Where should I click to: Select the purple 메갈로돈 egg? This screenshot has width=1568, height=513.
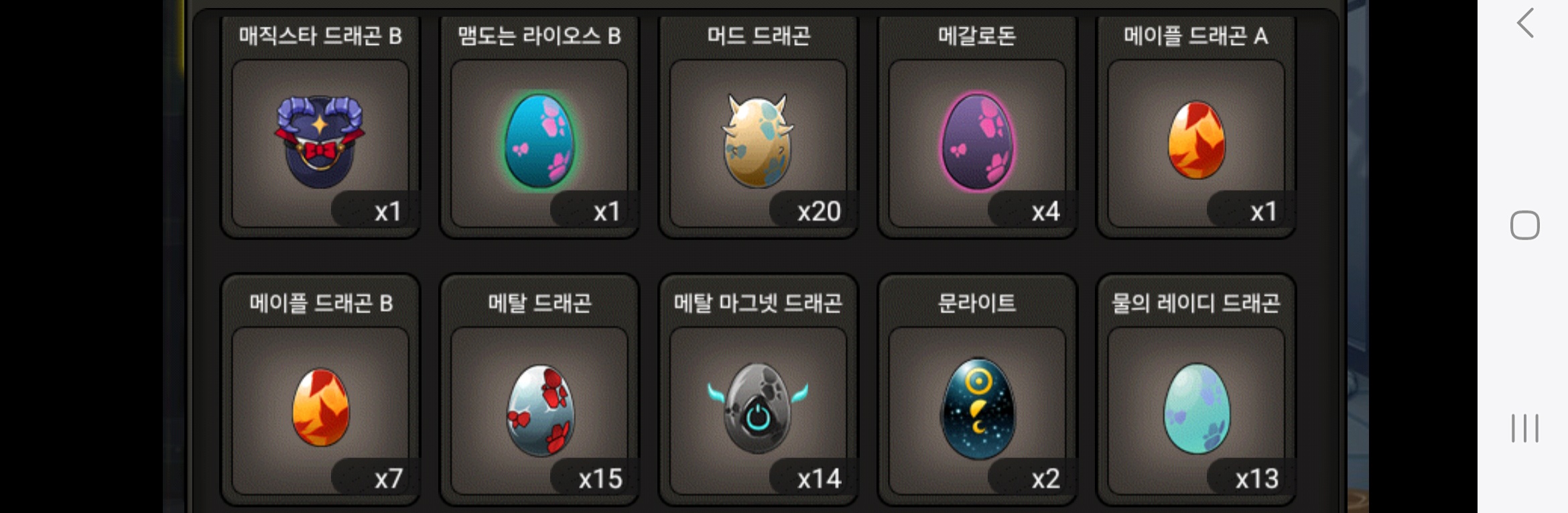click(x=978, y=141)
